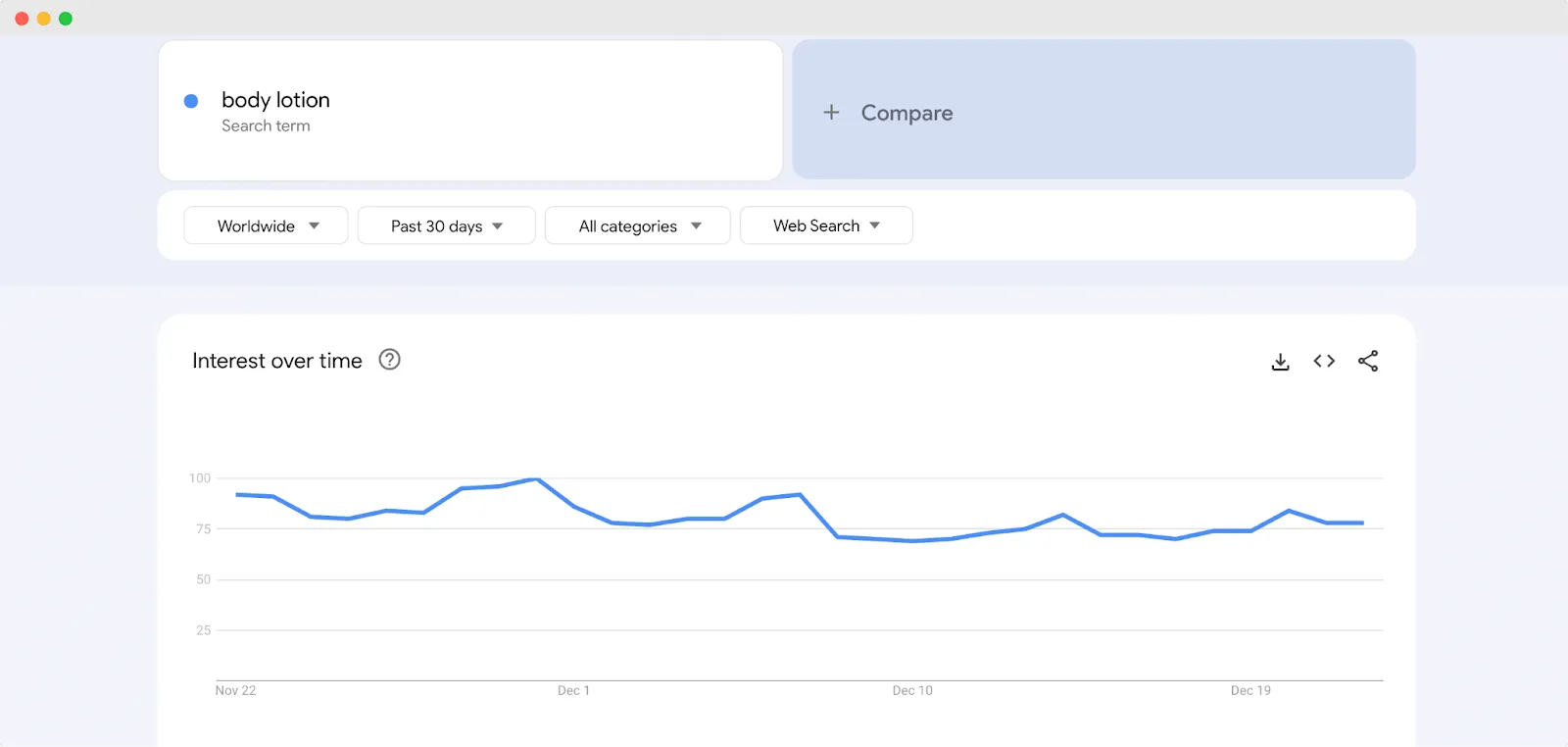Click the Dec 10 axis label
The image size is (1568, 747).
click(x=912, y=690)
